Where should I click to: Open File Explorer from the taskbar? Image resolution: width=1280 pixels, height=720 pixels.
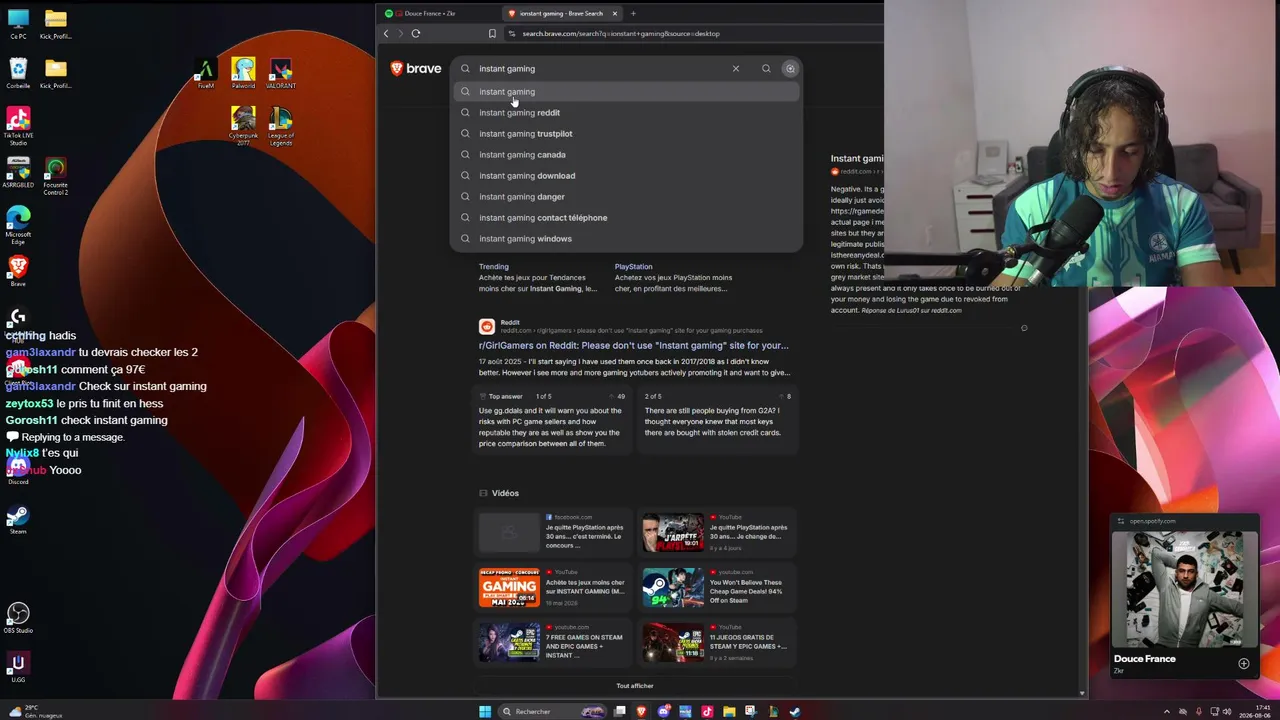[x=730, y=711]
